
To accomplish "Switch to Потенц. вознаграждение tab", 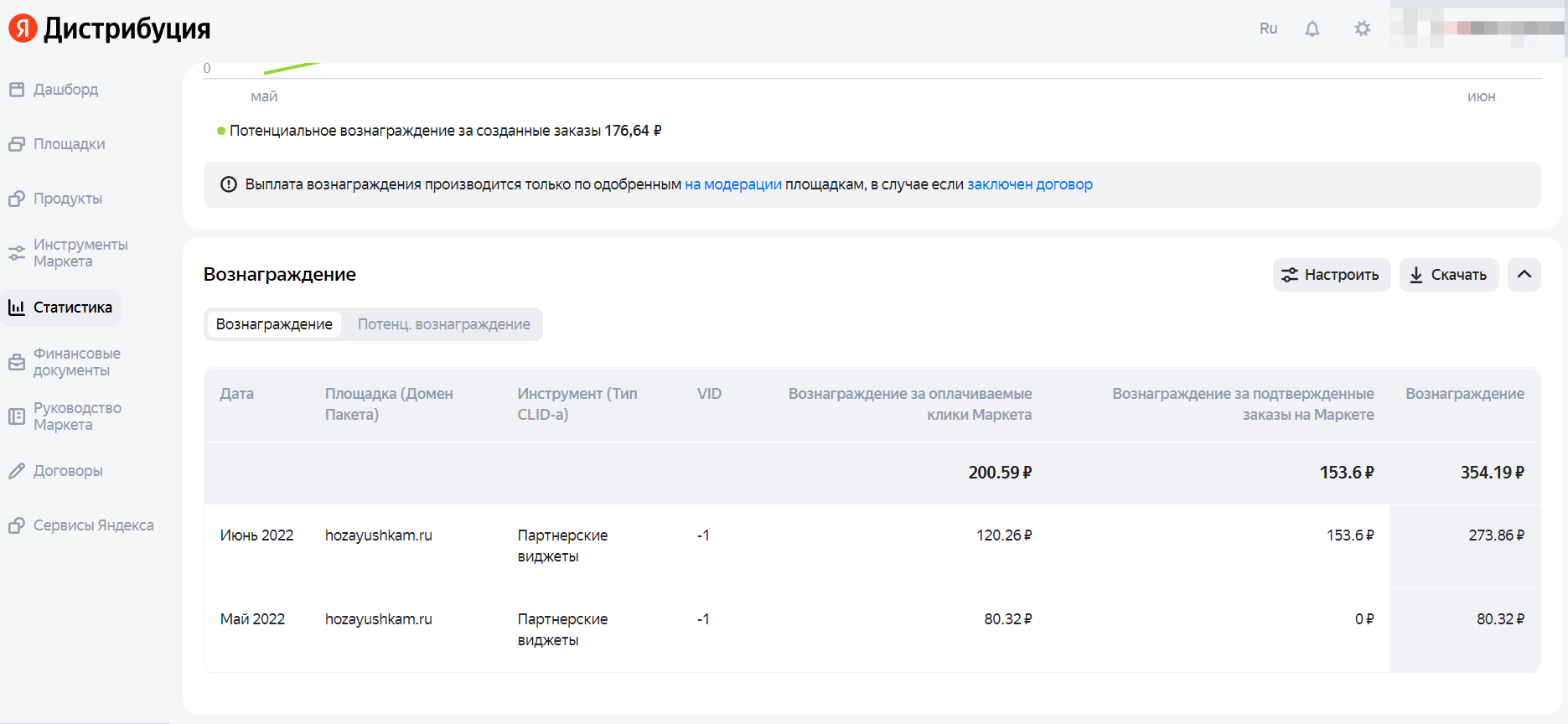I will tap(443, 324).
